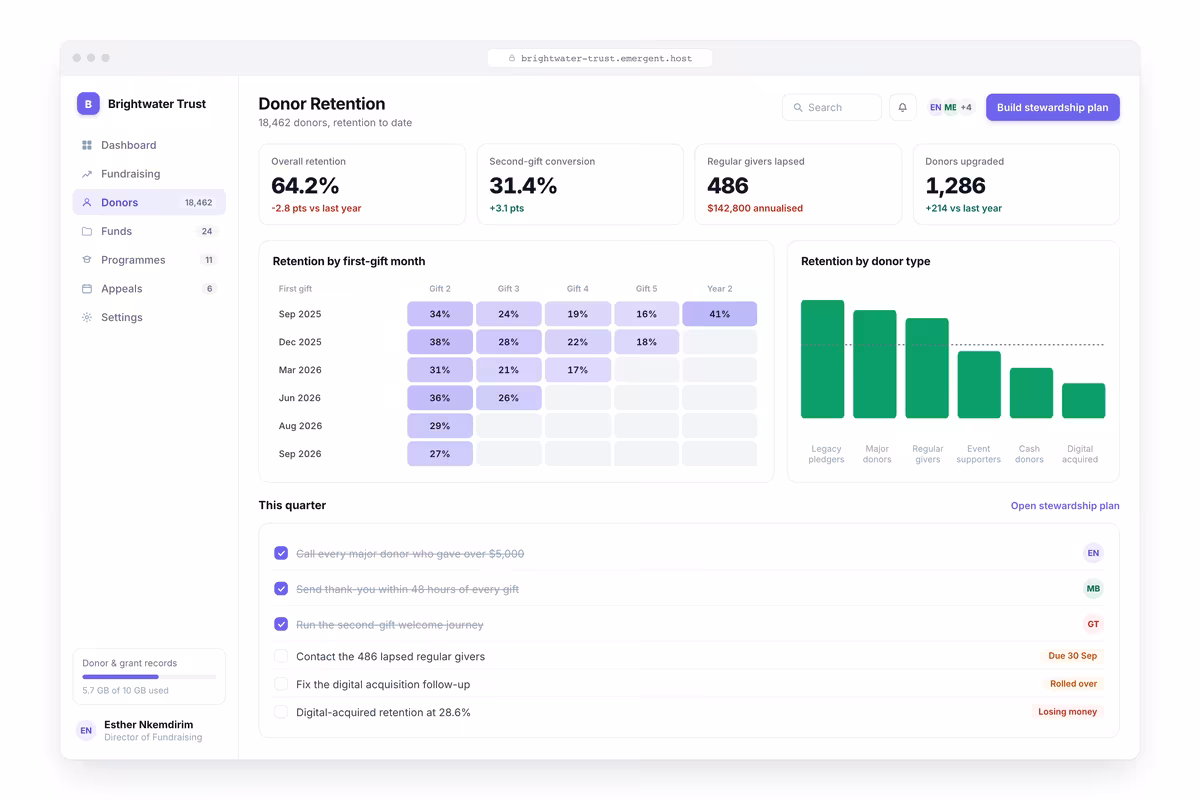
Task: Click EN assignee badge on major donor task
Action: point(1093,553)
